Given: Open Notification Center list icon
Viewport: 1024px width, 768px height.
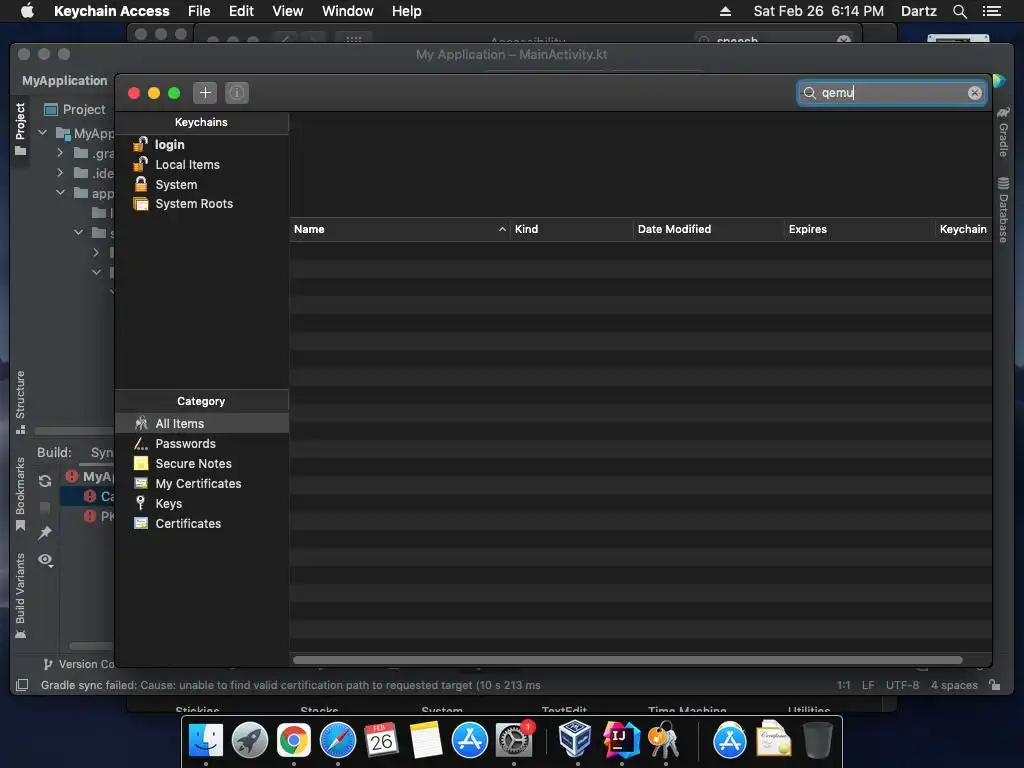Looking at the screenshot, I should tap(991, 11).
